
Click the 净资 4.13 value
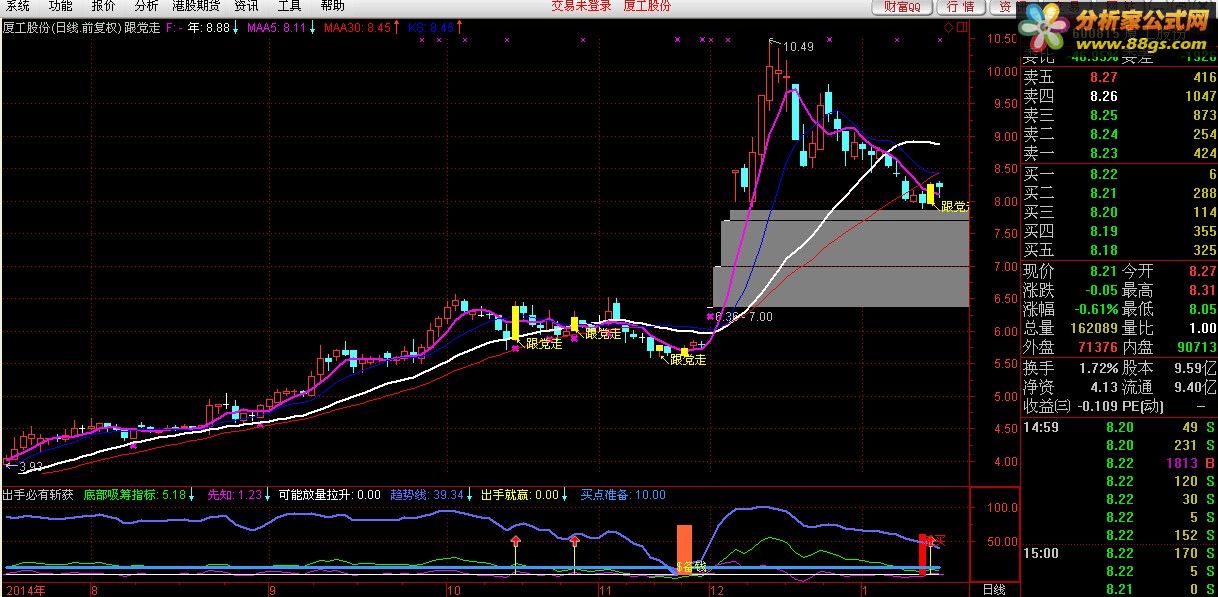point(1102,386)
